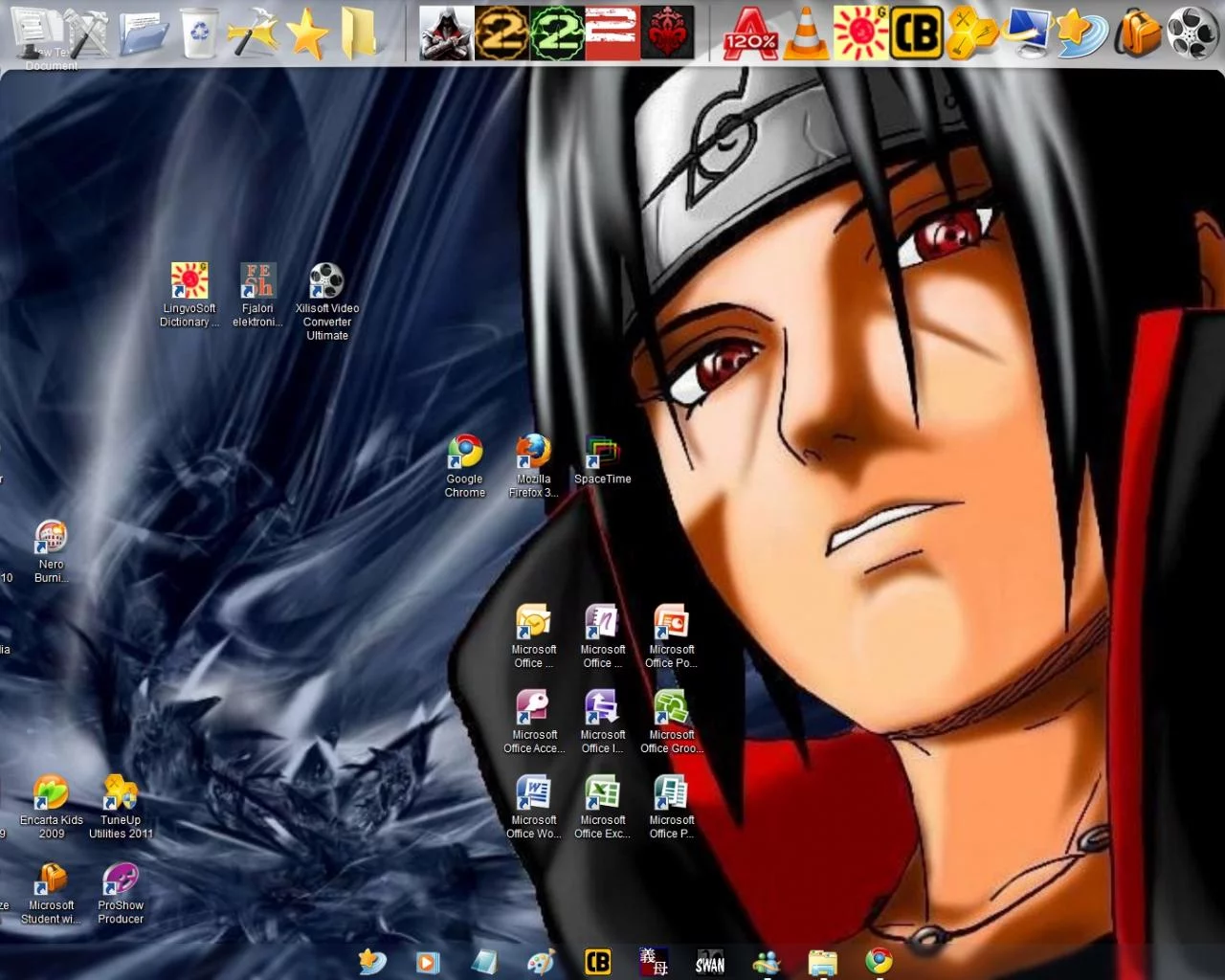Open Windows Live Messenger in bottom dock

[767, 963]
